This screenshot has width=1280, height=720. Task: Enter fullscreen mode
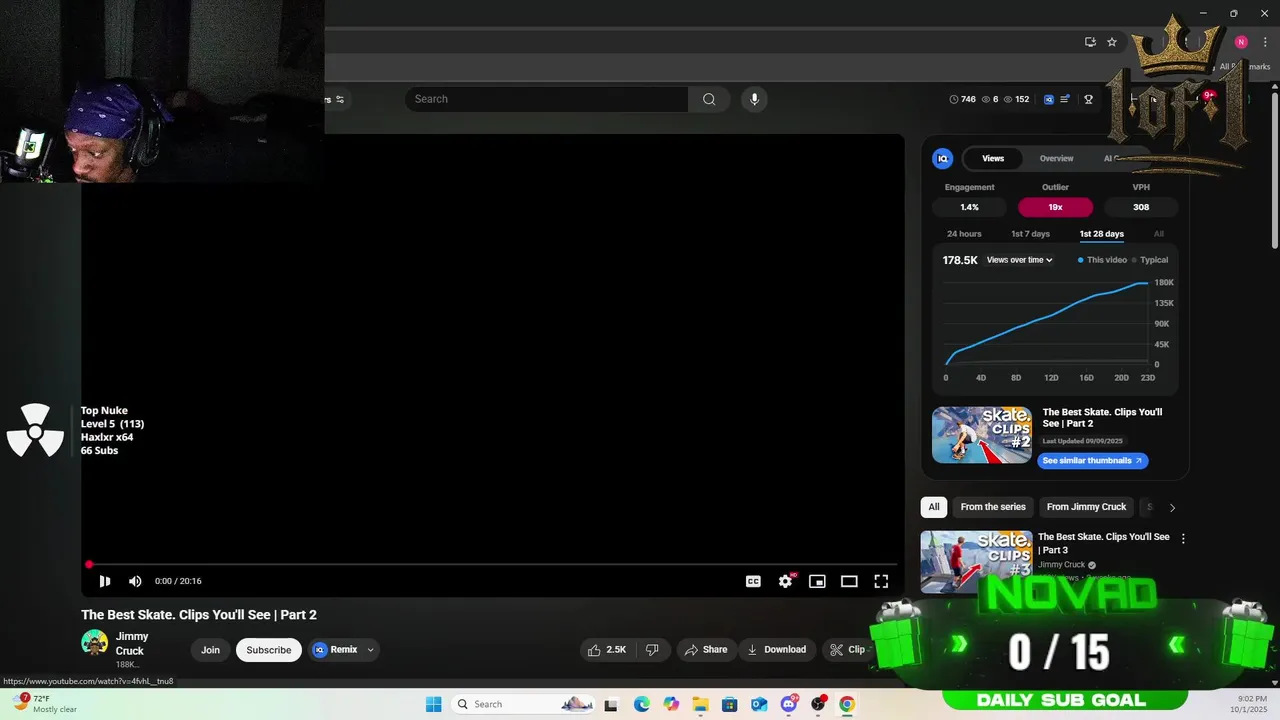pos(881,581)
